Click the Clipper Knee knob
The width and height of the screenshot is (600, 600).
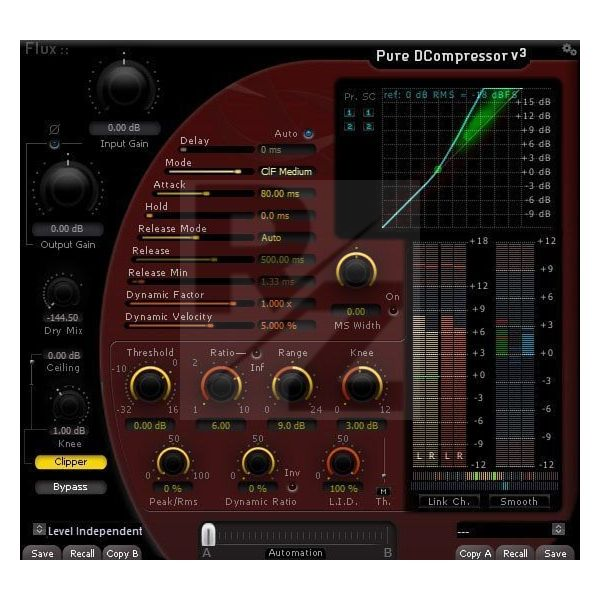click(69, 405)
